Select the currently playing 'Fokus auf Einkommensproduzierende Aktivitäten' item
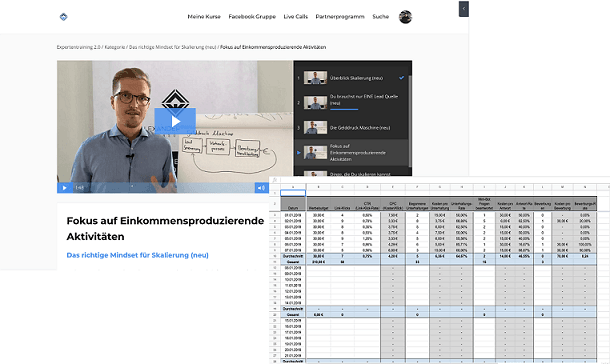The image size is (610, 364). (x=352, y=152)
